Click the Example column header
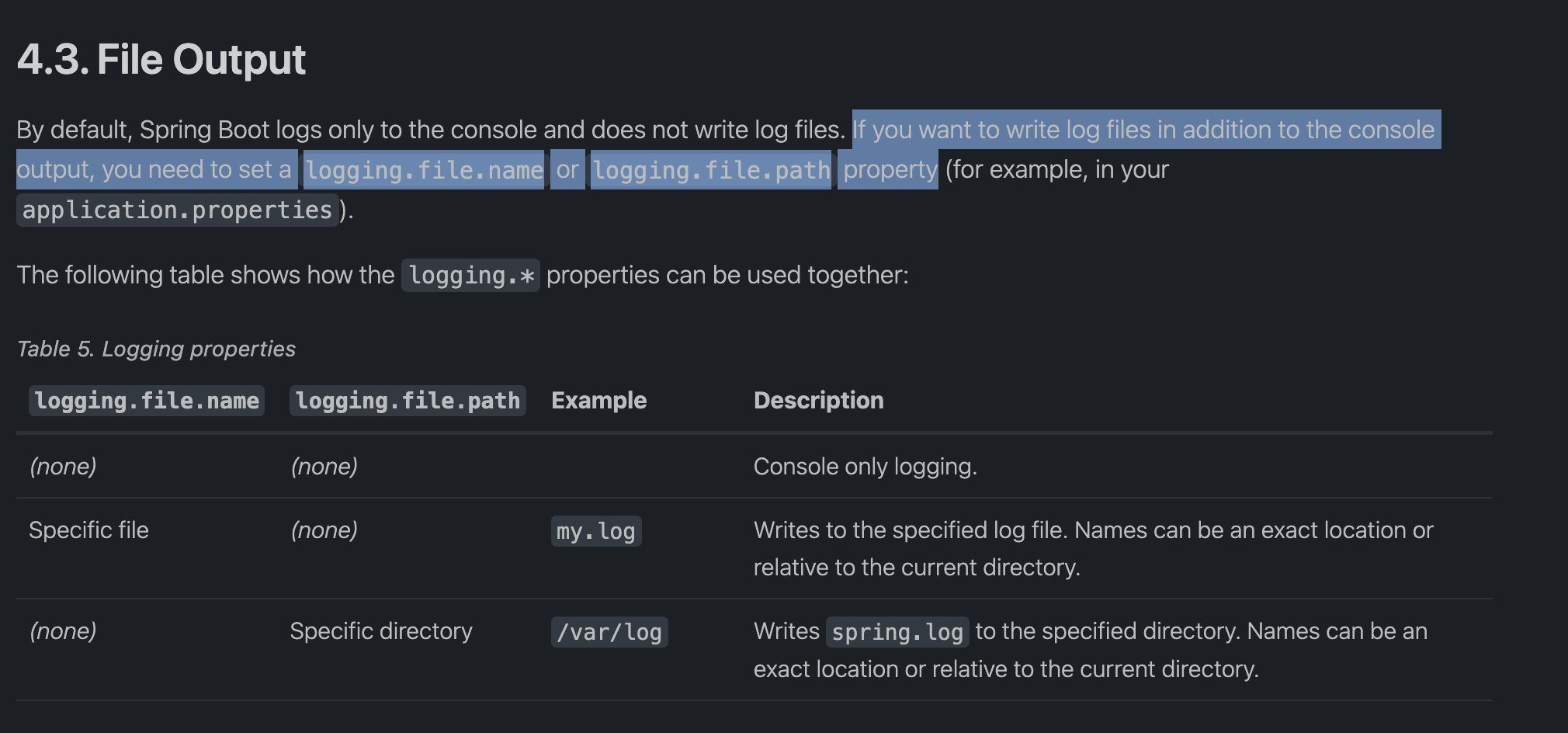 [x=598, y=401]
